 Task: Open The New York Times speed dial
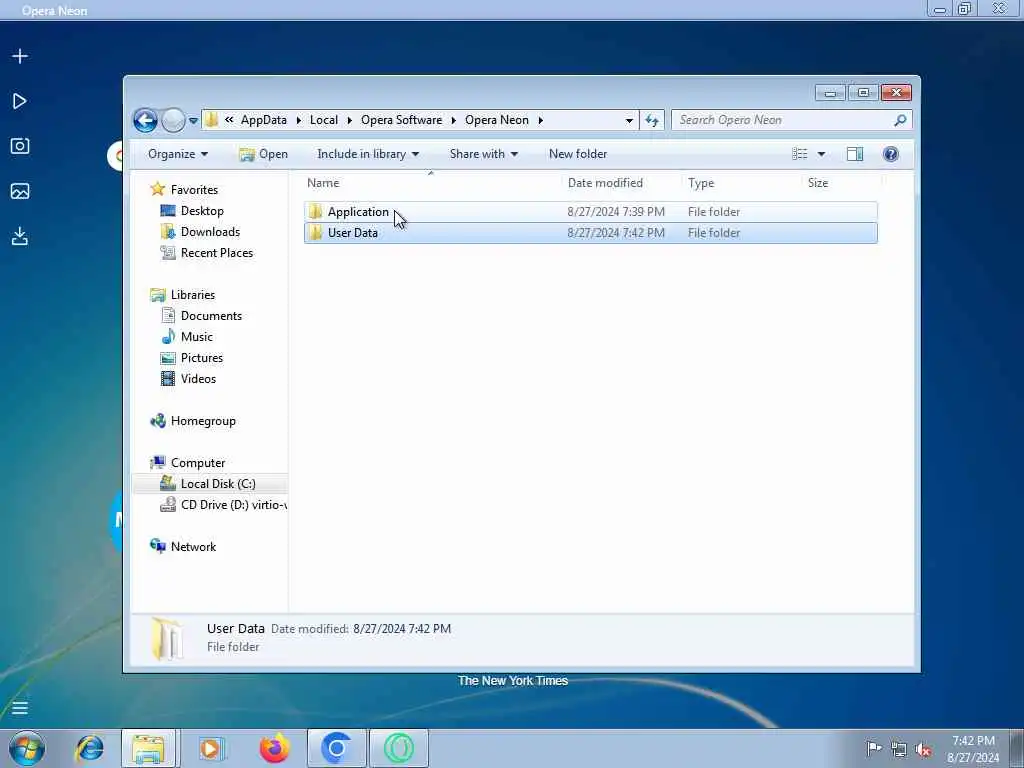click(x=513, y=680)
